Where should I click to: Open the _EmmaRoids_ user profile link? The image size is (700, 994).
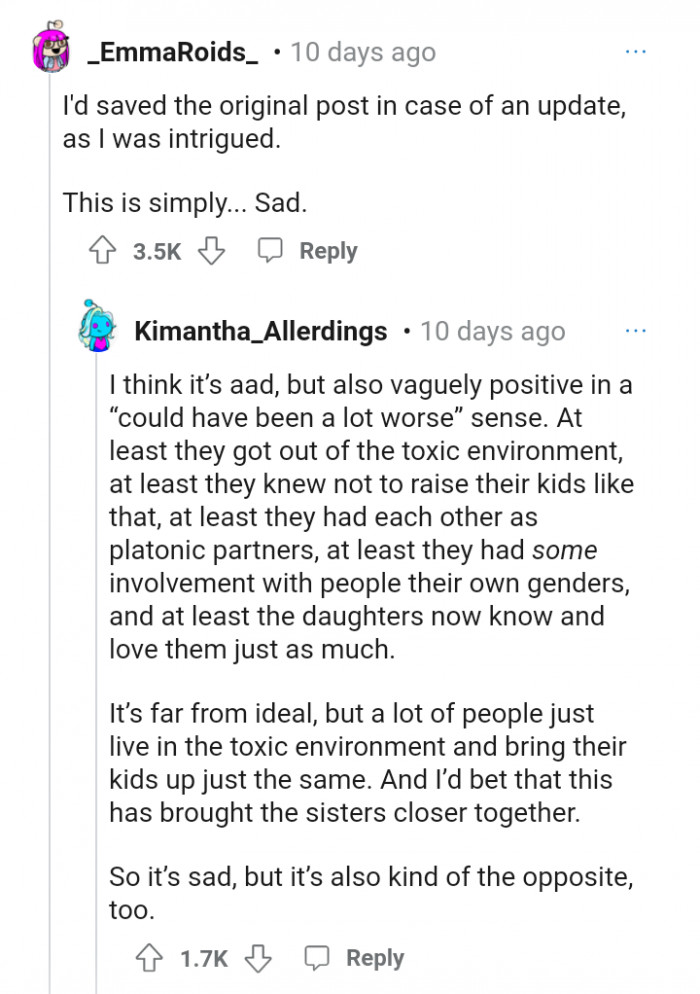[x=172, y=52]
